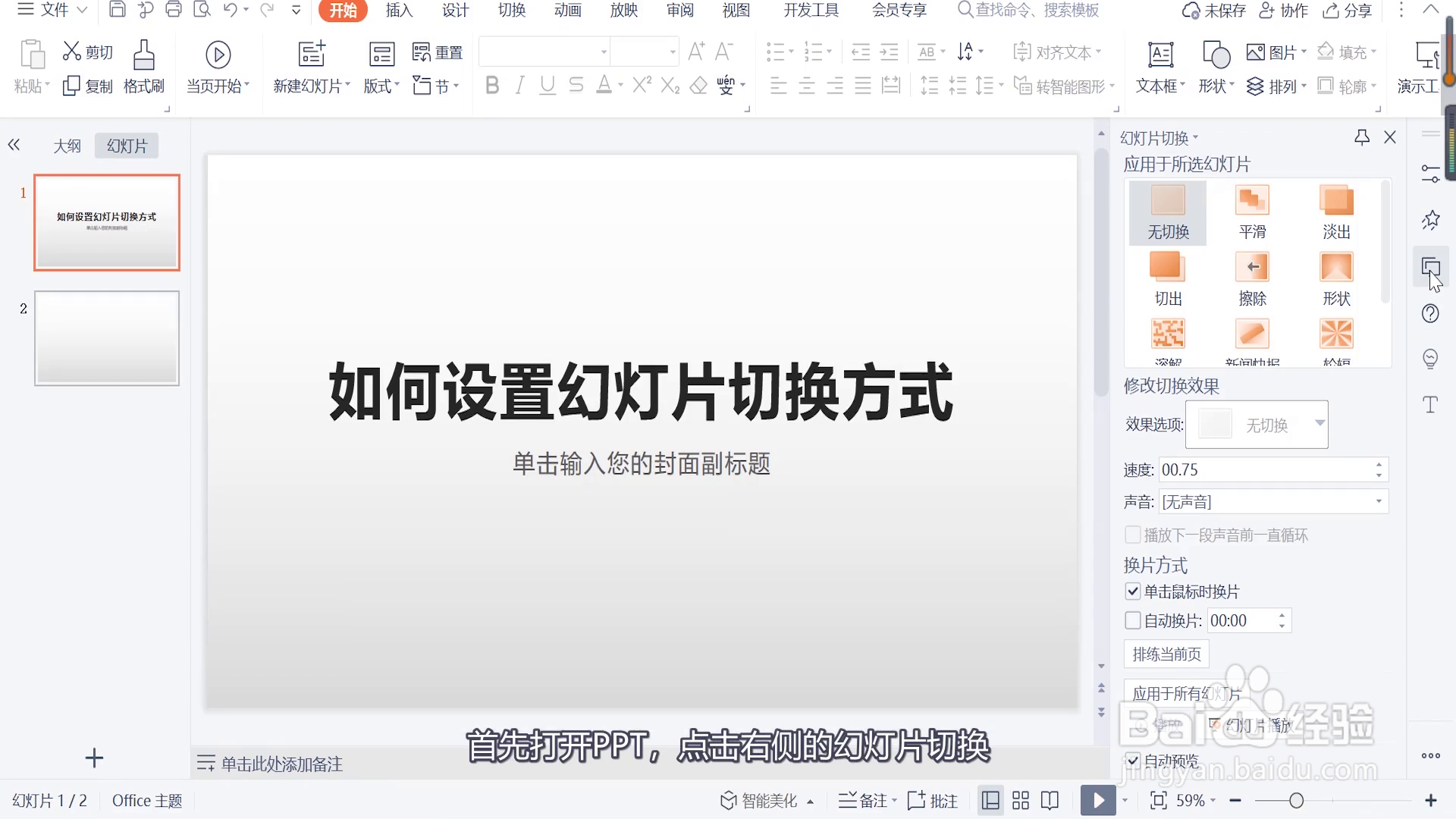
Task: Open the 版式 layout dropdown
Action: [381, 86]
